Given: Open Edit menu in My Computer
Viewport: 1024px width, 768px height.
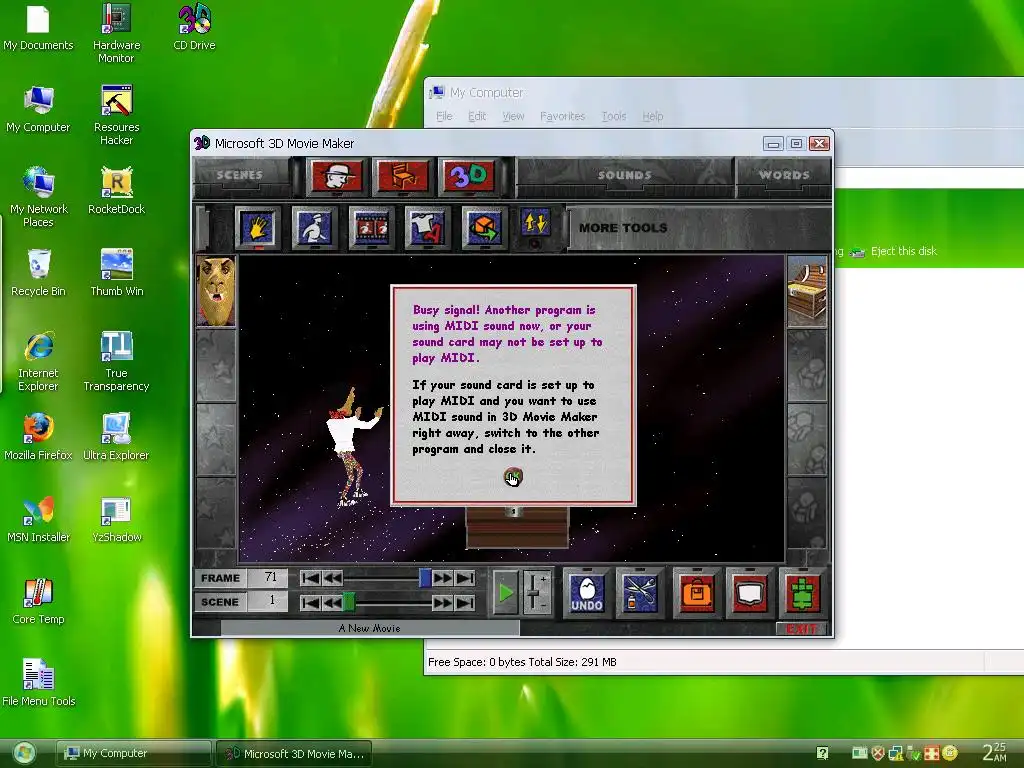Looking at the screenshot, I should point(477,116).
